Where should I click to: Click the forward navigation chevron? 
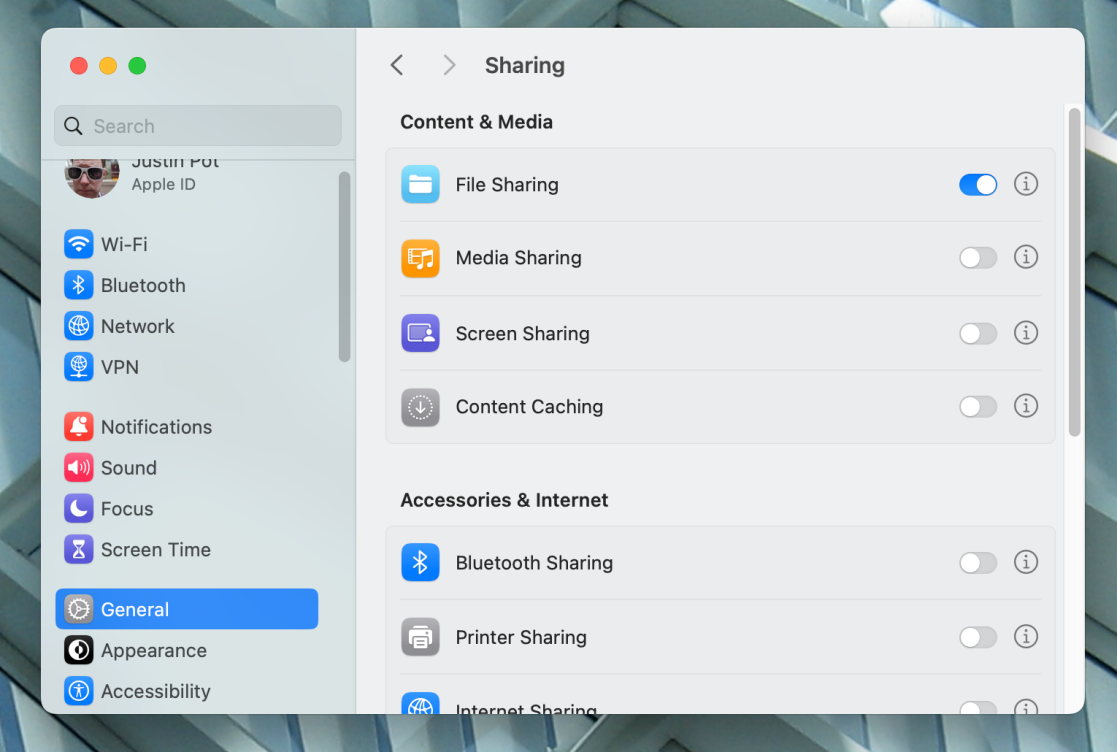point(448,64)
